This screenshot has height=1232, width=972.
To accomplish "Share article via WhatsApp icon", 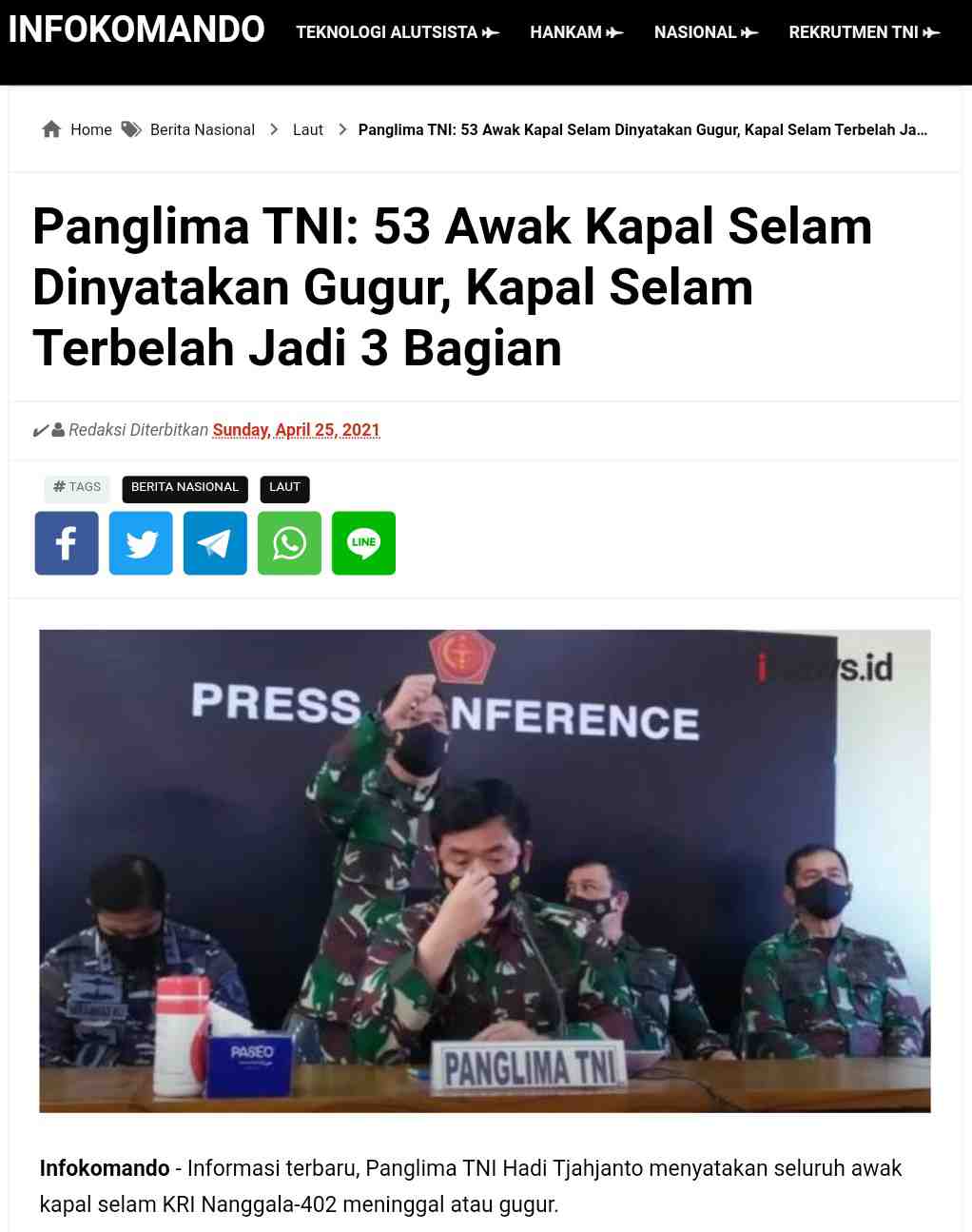I will [x=289, y=543].
